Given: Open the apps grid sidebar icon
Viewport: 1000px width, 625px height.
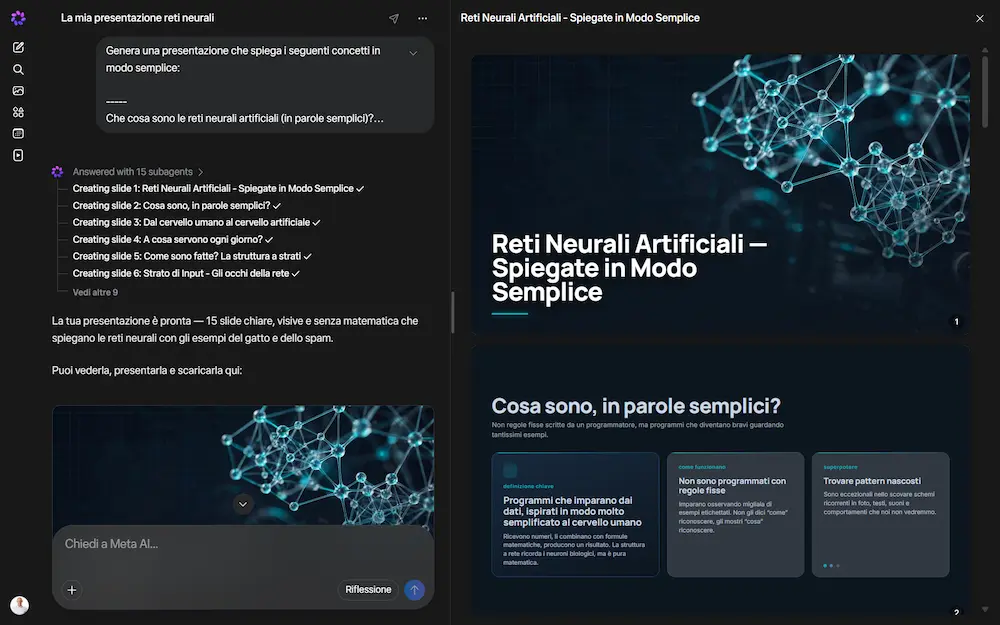Looking at the screenshot, I should [x=18, y=112].
